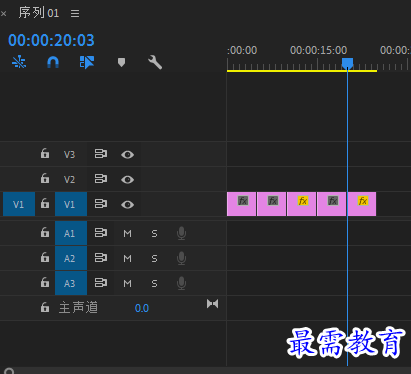Open timeline display settings wrench

(x=155, y=62)
